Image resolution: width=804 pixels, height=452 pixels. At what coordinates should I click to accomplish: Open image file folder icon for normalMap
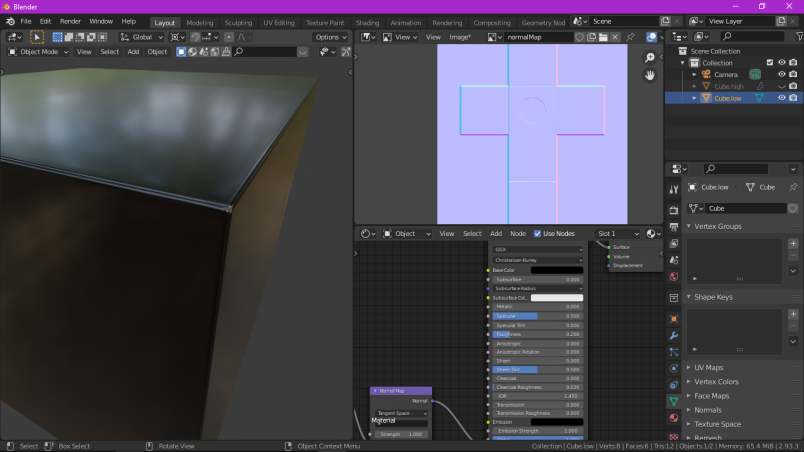point(603,37)
